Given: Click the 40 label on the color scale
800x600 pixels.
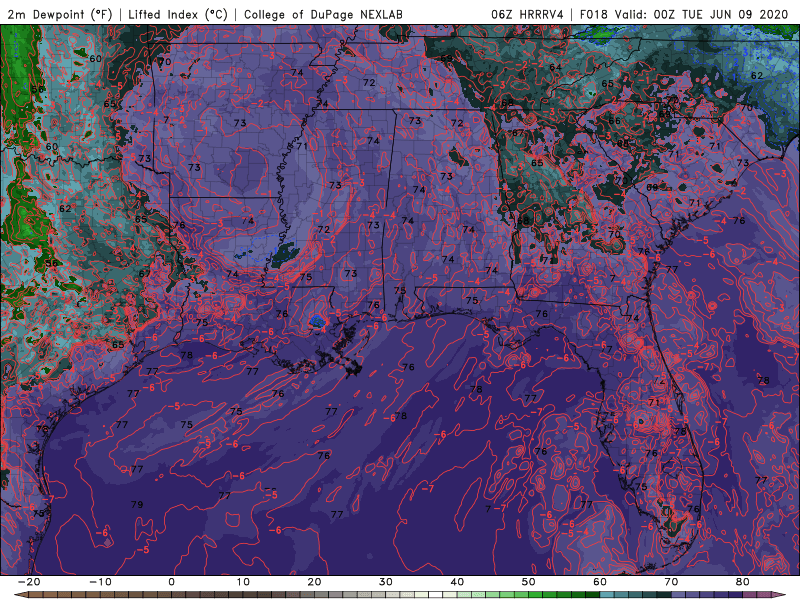Looking at the screenshot, I should [457, 582].
